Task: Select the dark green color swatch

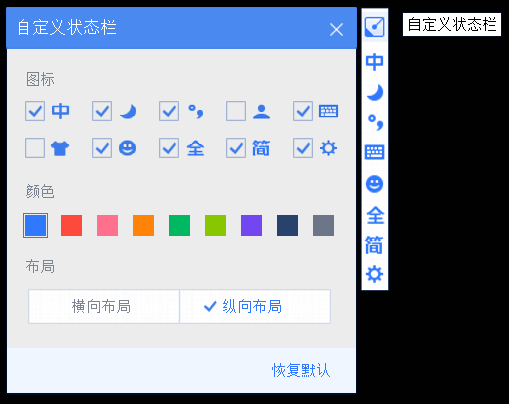Action: (179, 226)
